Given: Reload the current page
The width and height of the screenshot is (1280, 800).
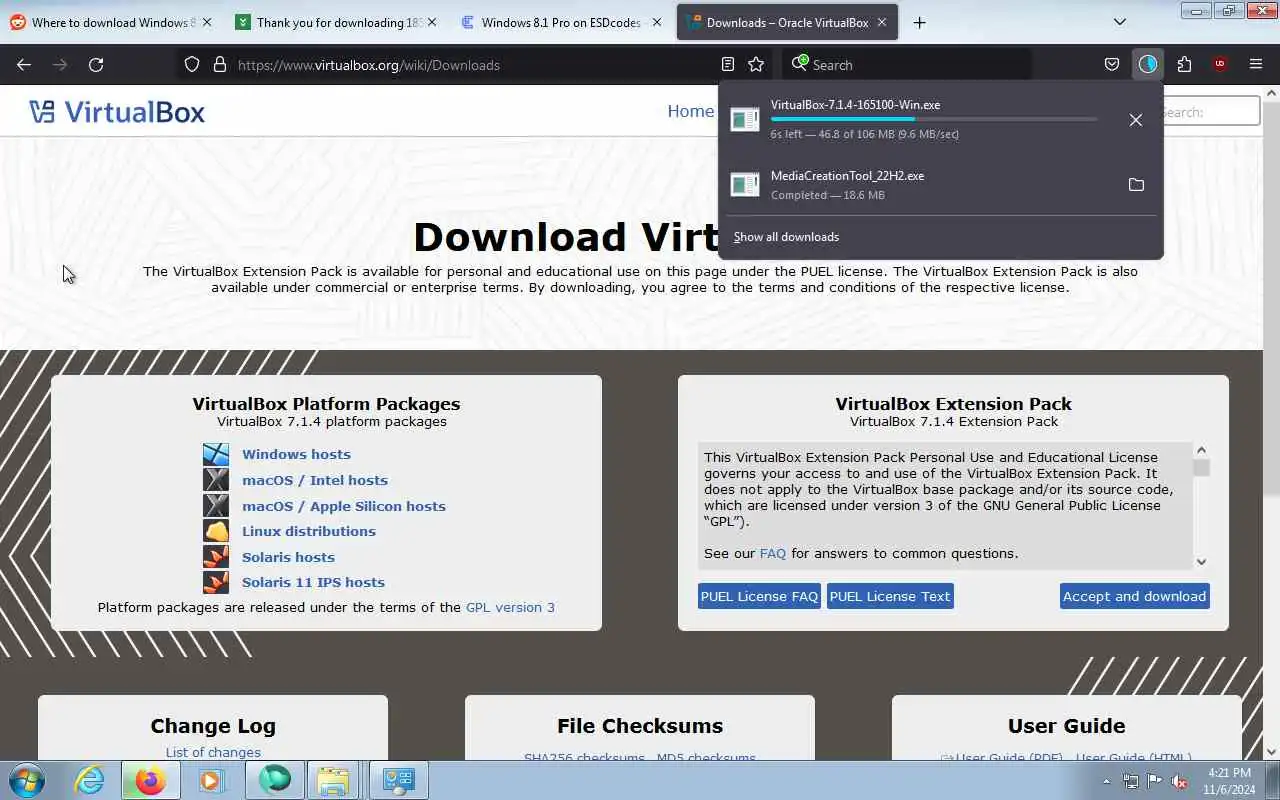Looking at the screenshot, I should coord(96,64).
